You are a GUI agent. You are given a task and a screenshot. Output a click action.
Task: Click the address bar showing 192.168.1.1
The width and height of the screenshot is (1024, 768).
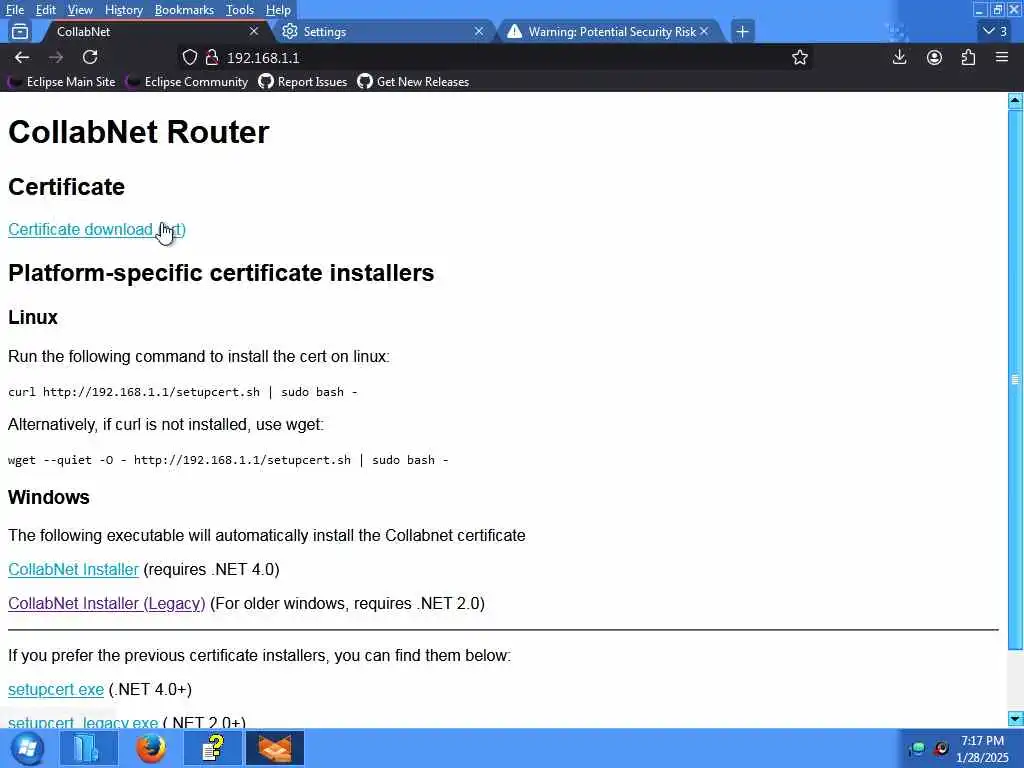[x=496, y=57]
